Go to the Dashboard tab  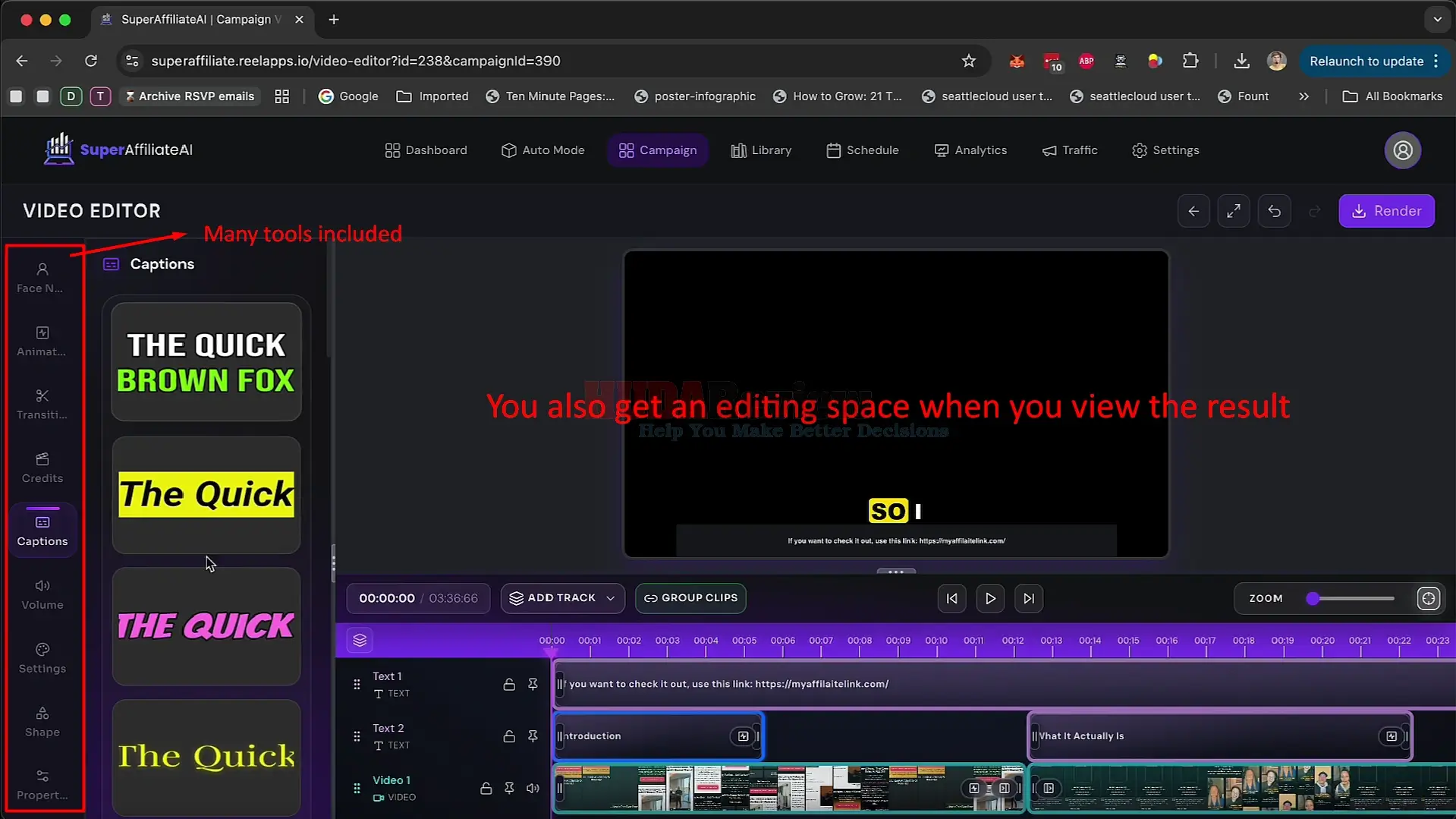click(426, 150)
